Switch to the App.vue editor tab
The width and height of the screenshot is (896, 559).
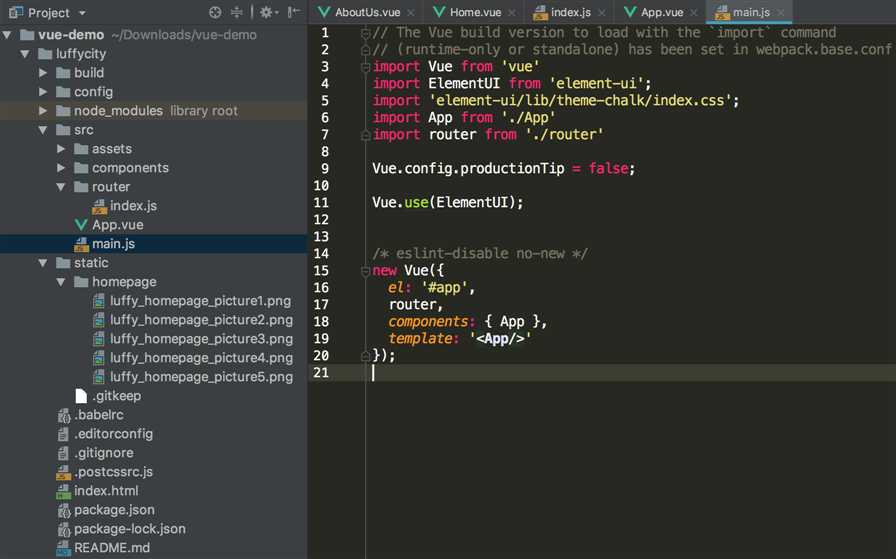662,12
